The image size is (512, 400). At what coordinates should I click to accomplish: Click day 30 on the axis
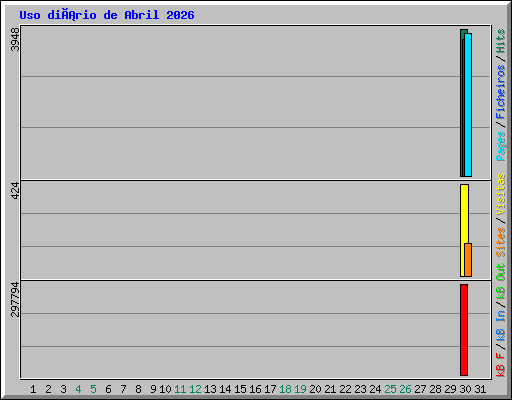click(465, 389)
